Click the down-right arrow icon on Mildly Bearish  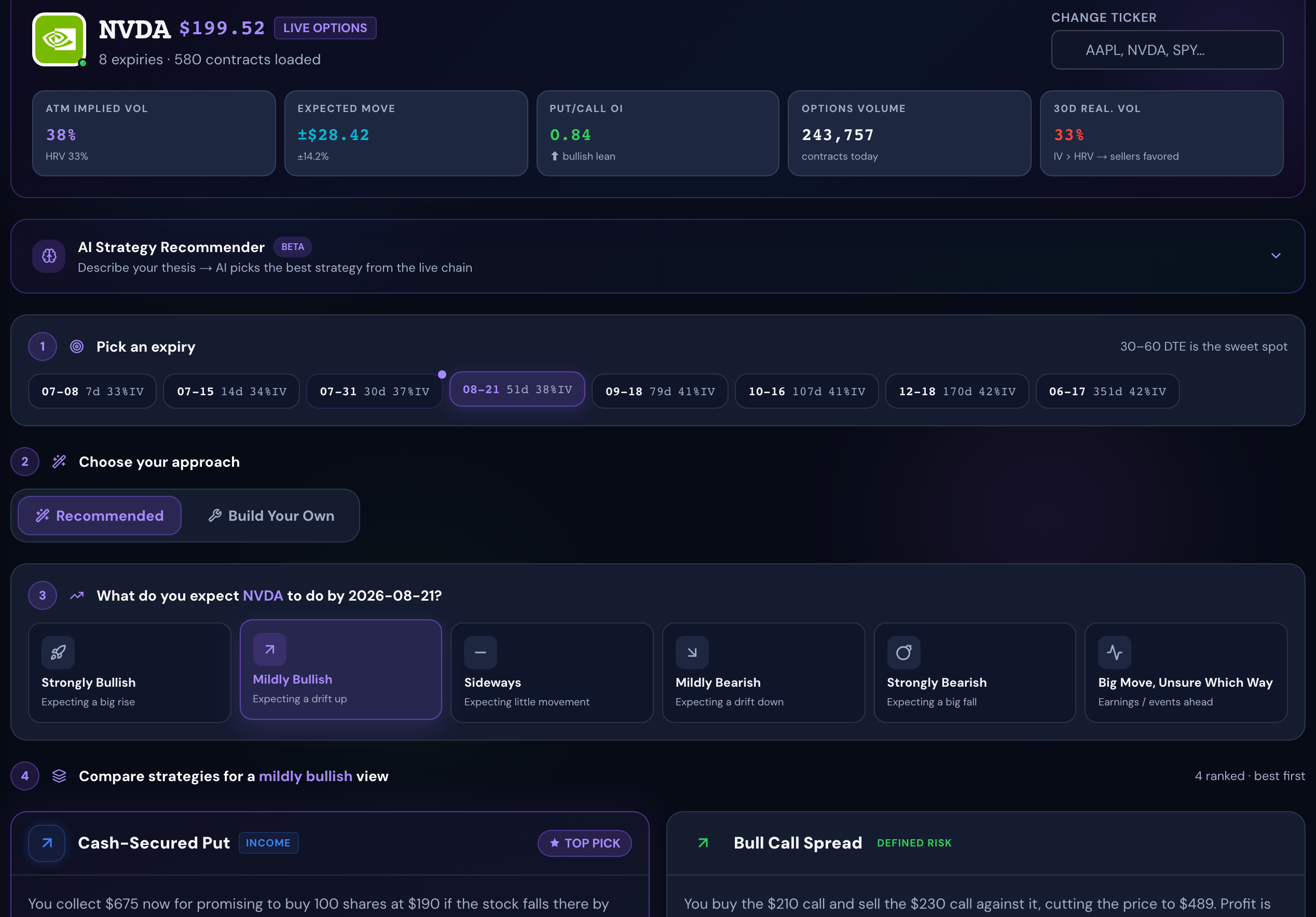click(x=692, y=652)
